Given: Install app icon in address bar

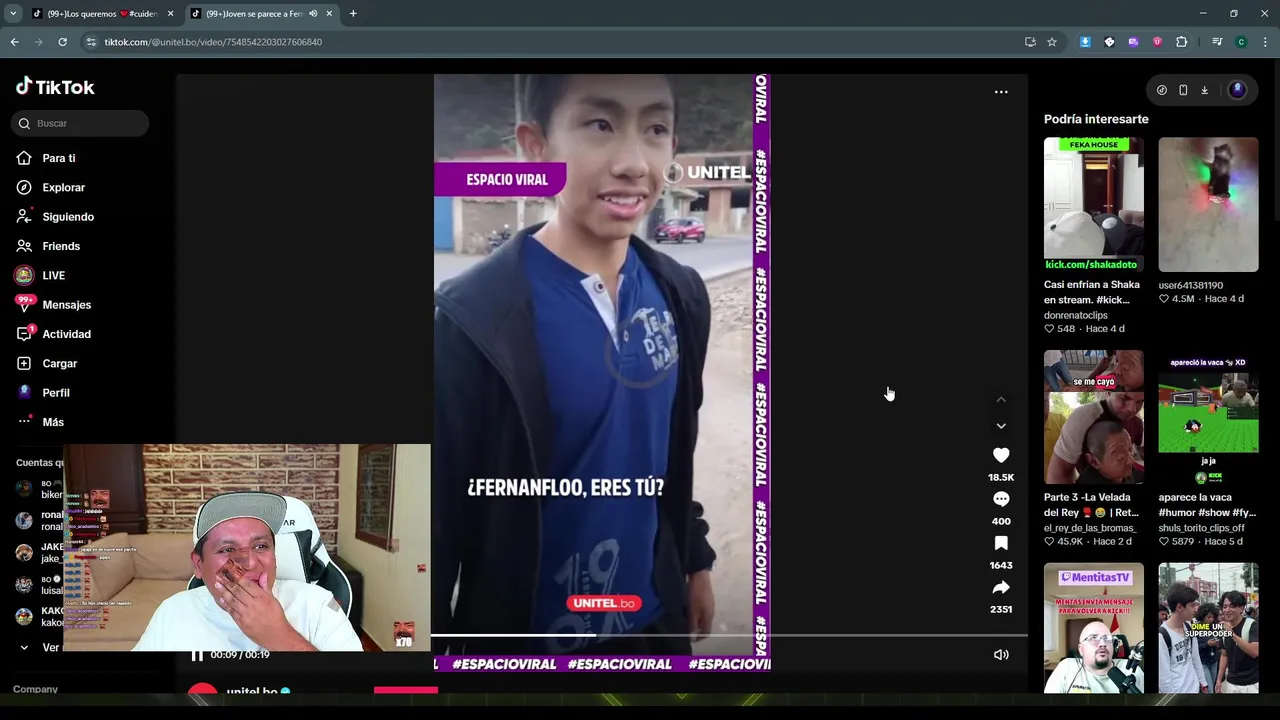Looking at the screenshot, I should (x=1030, y=42).
